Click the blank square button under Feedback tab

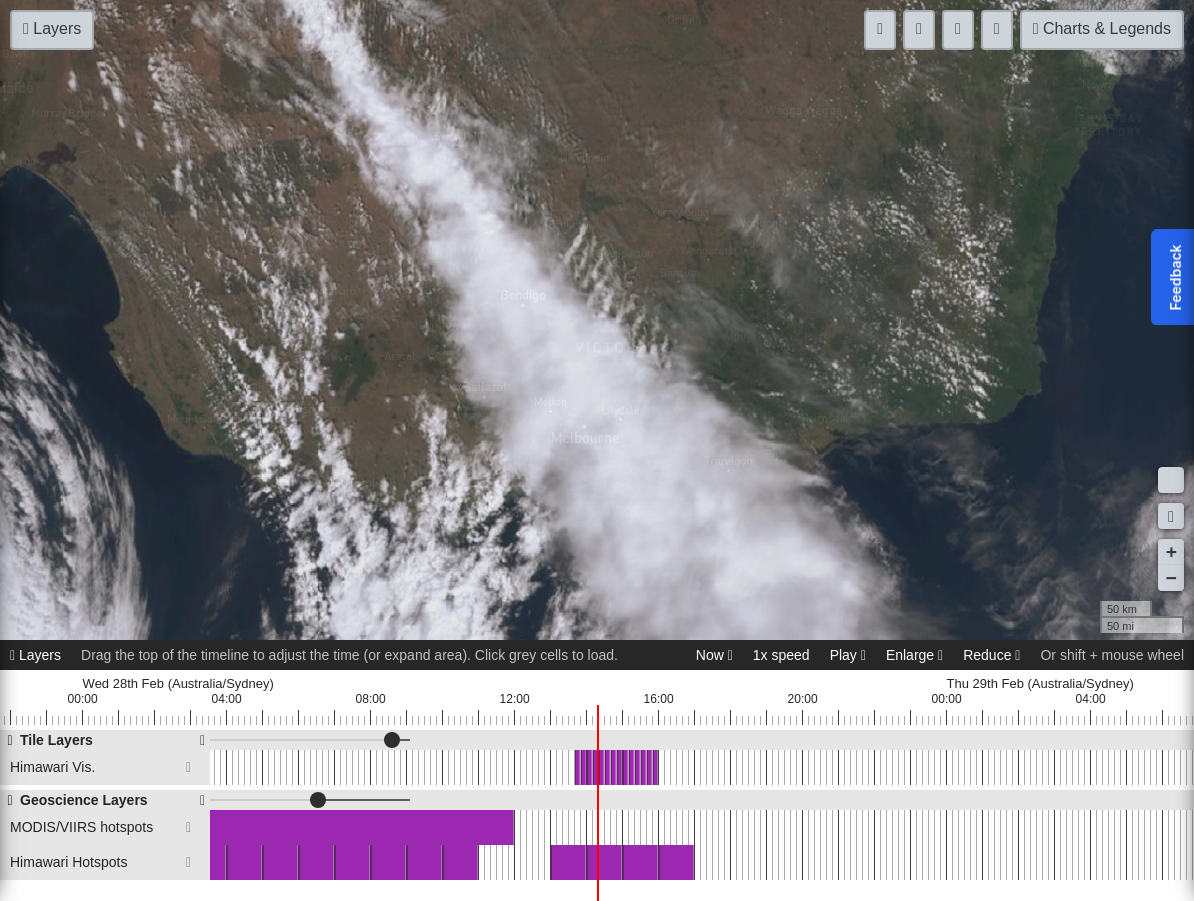click(1170, 480)
